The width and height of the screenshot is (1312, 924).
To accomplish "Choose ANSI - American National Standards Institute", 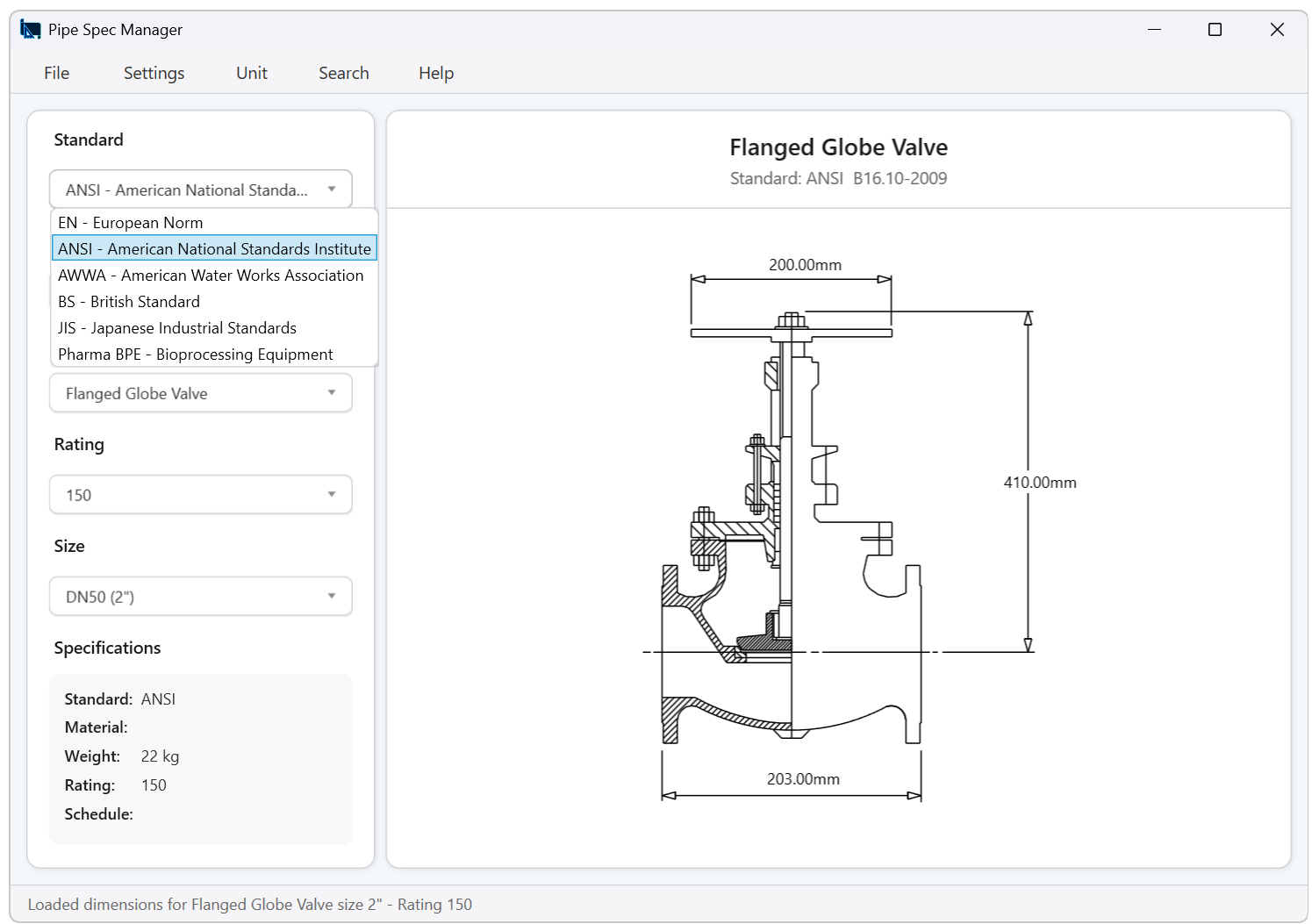I will coord(214,249).
